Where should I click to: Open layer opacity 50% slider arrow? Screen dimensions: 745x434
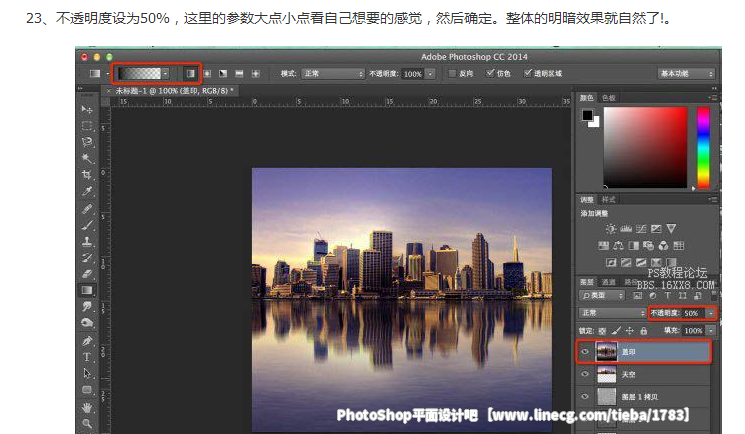711,313
